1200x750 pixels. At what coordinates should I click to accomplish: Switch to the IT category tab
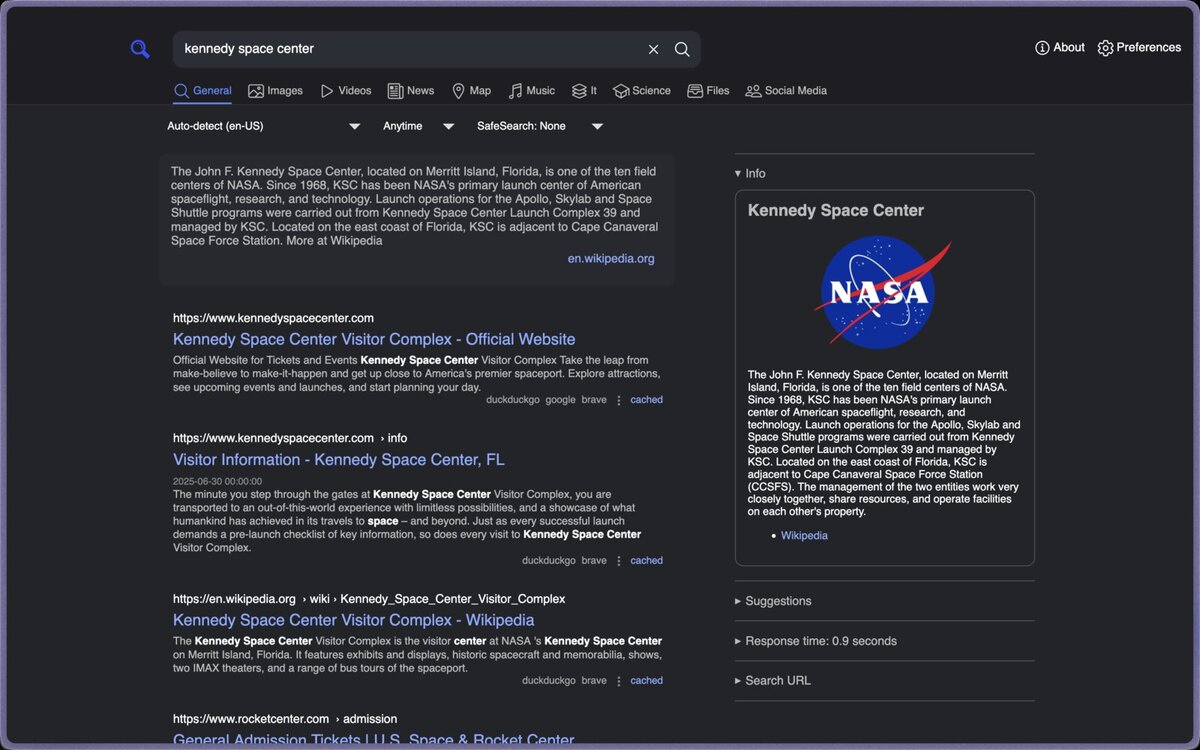tap(584, 91)
